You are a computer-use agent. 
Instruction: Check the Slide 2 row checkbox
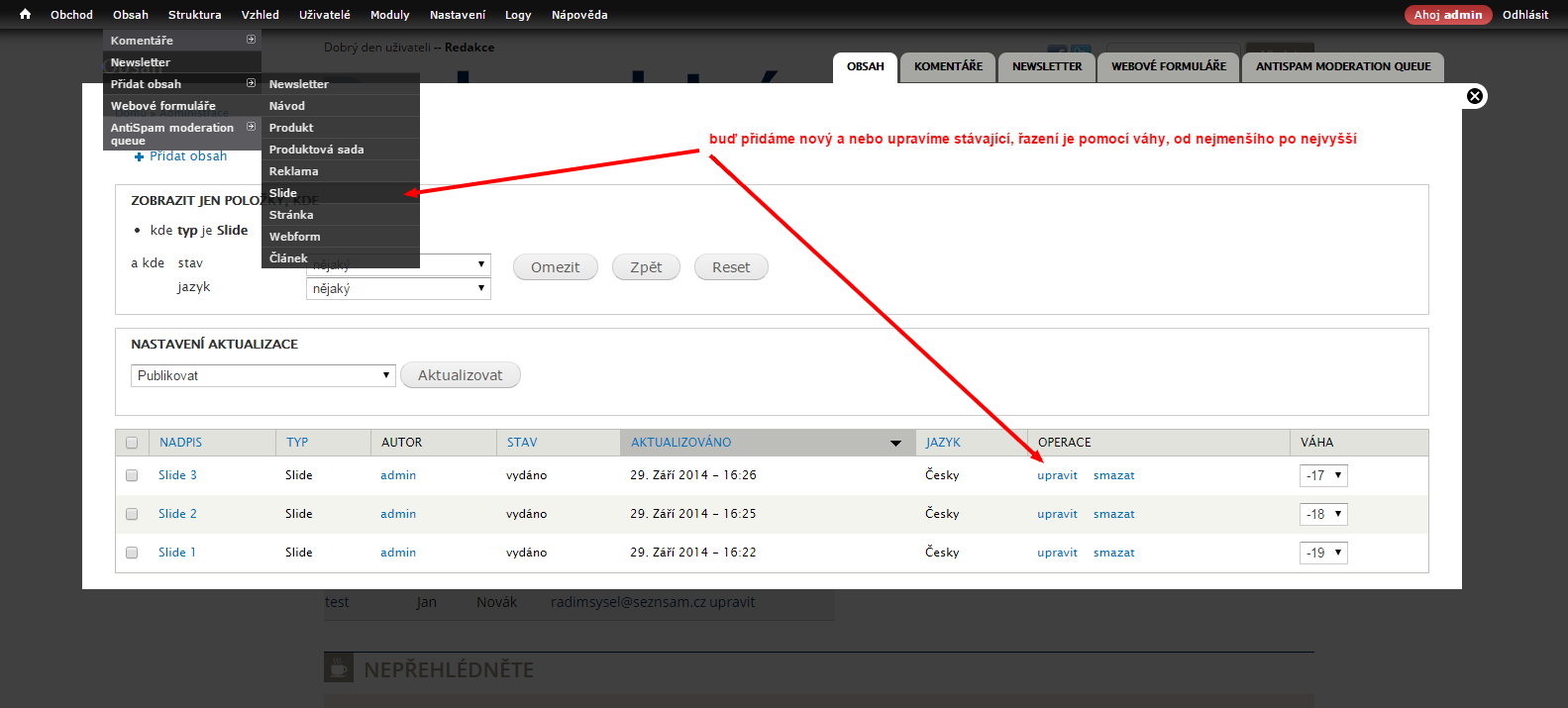(x=132, y=514)
